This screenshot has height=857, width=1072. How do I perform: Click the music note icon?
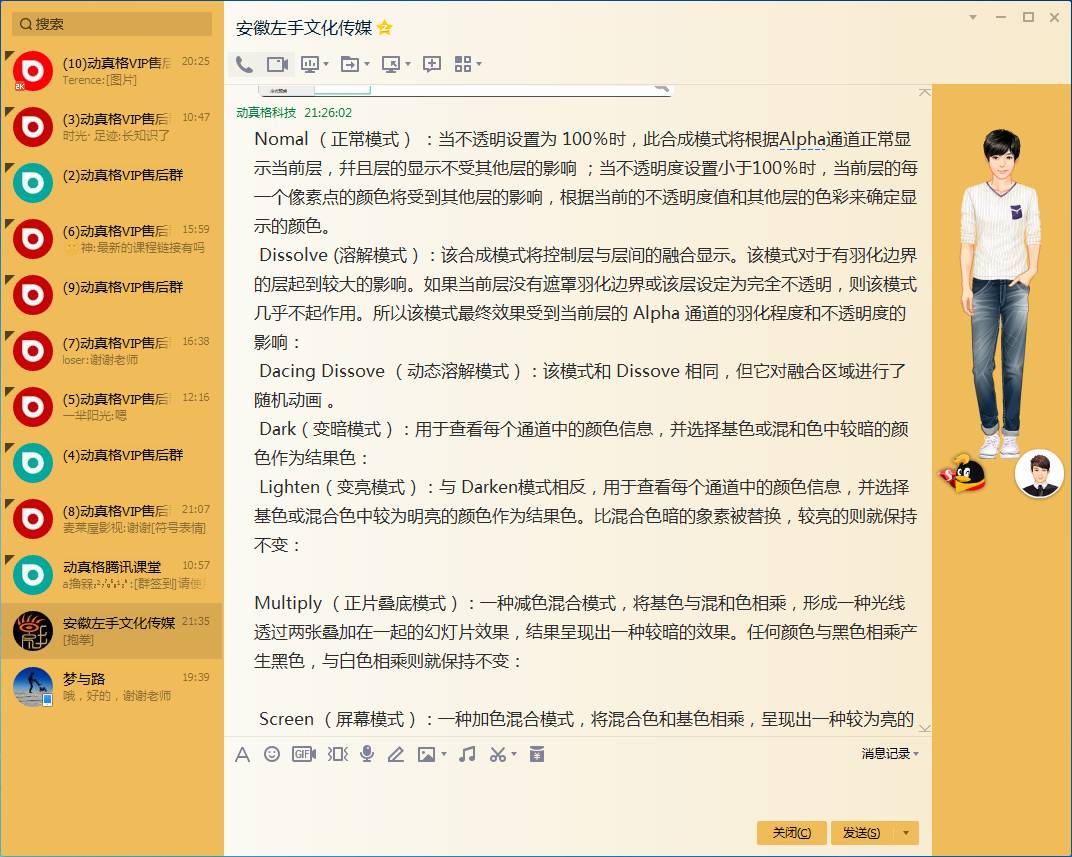[468, 754]
